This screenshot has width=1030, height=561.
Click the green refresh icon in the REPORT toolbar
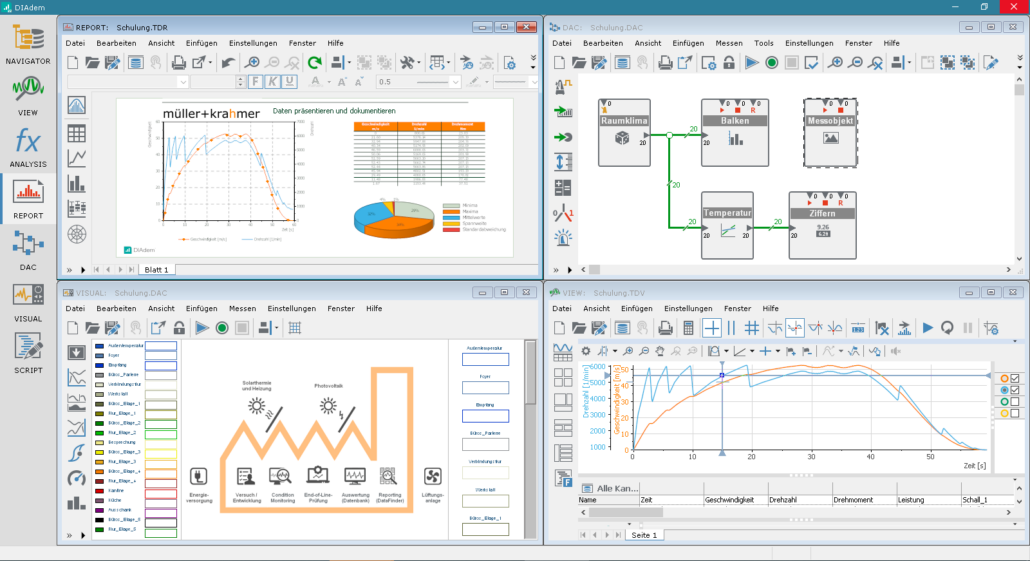[315, 62]
